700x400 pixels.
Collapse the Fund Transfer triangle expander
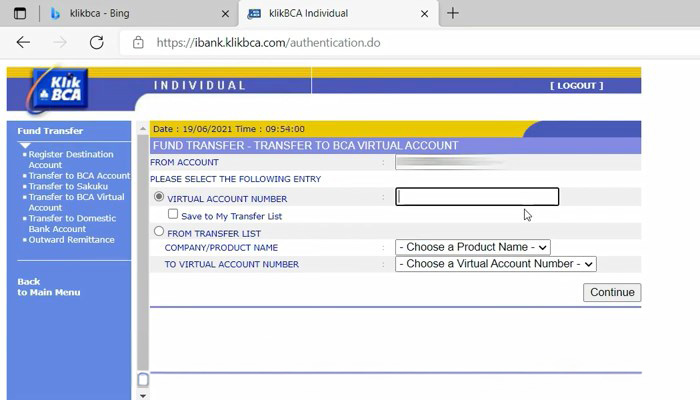pyautogui.click(x=25, y=145)
